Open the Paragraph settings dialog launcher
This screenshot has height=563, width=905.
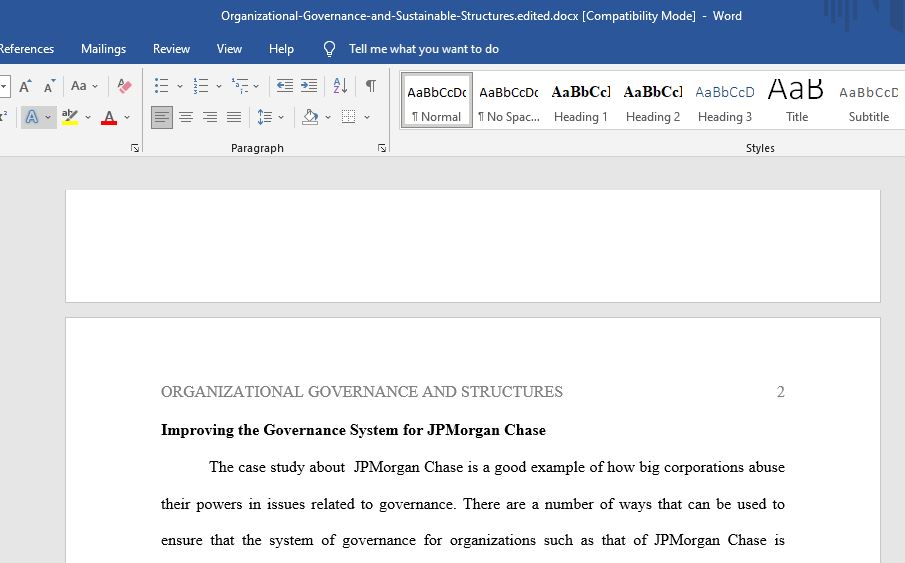[382, 148]
